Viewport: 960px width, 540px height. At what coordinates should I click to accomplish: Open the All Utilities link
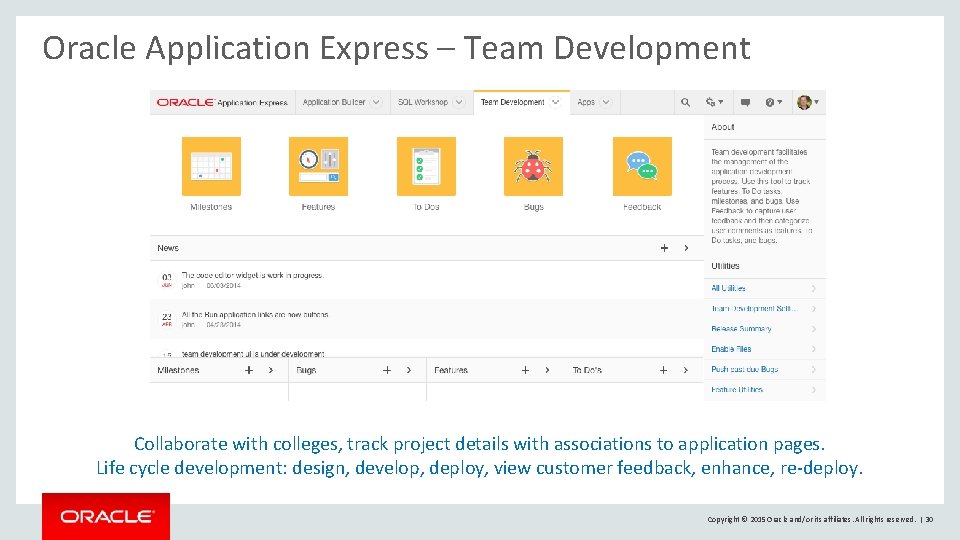click(x=728, y=288)
